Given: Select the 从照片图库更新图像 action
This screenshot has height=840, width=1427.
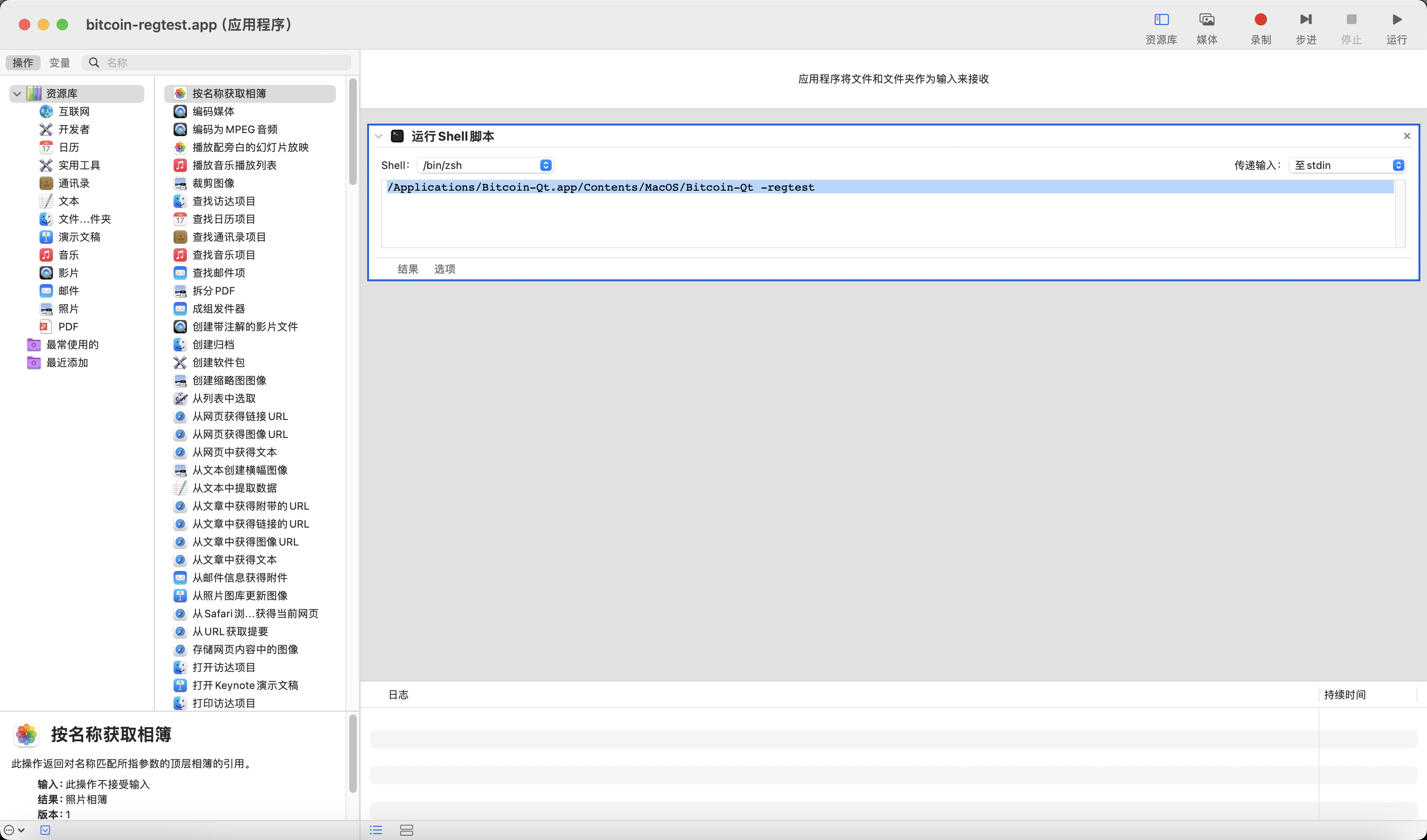Looking at the screenshot, I should coord(240,596).
